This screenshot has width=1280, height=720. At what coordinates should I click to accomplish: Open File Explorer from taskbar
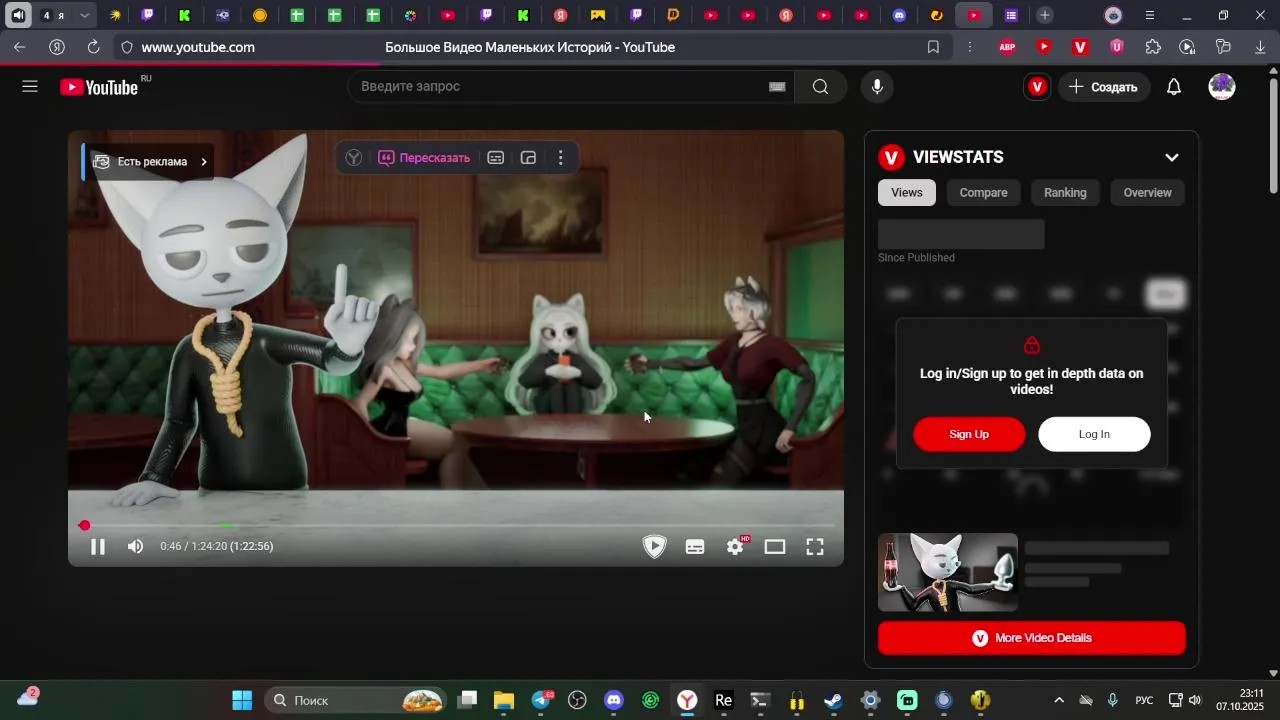(x=503, y=700)
